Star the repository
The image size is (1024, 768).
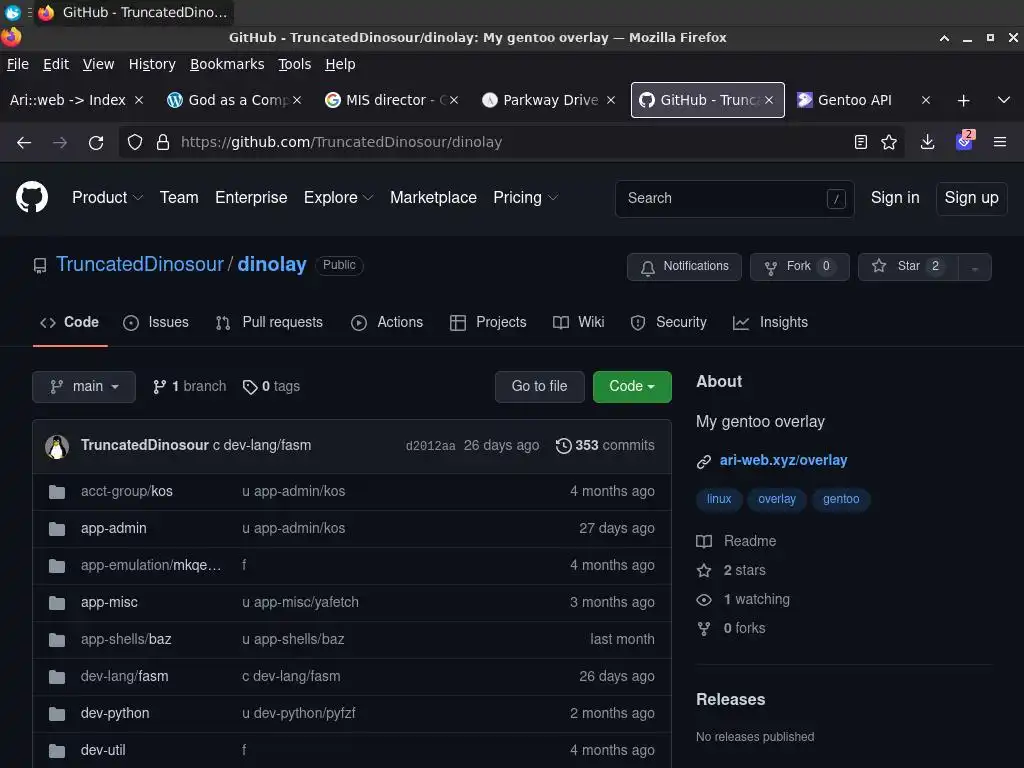[908, 266]
